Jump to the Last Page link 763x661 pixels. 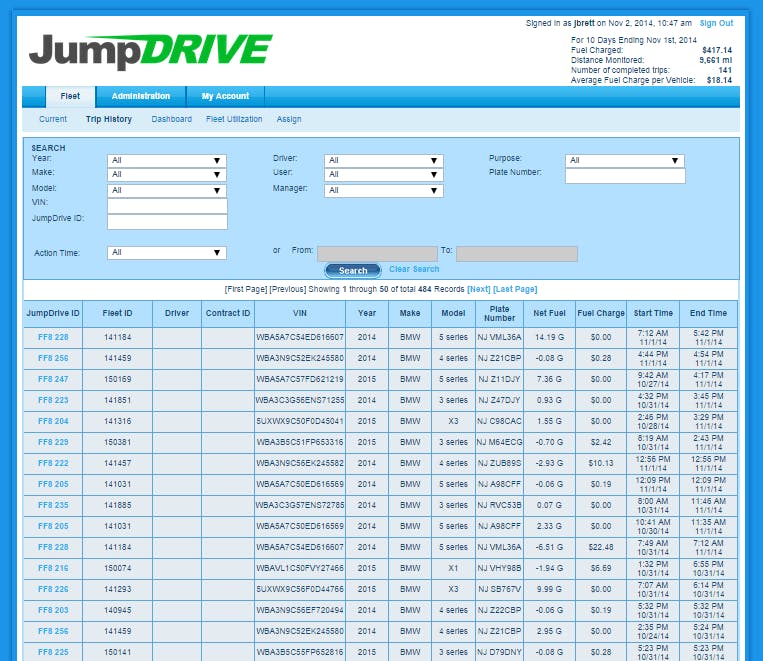coord(515,289)
